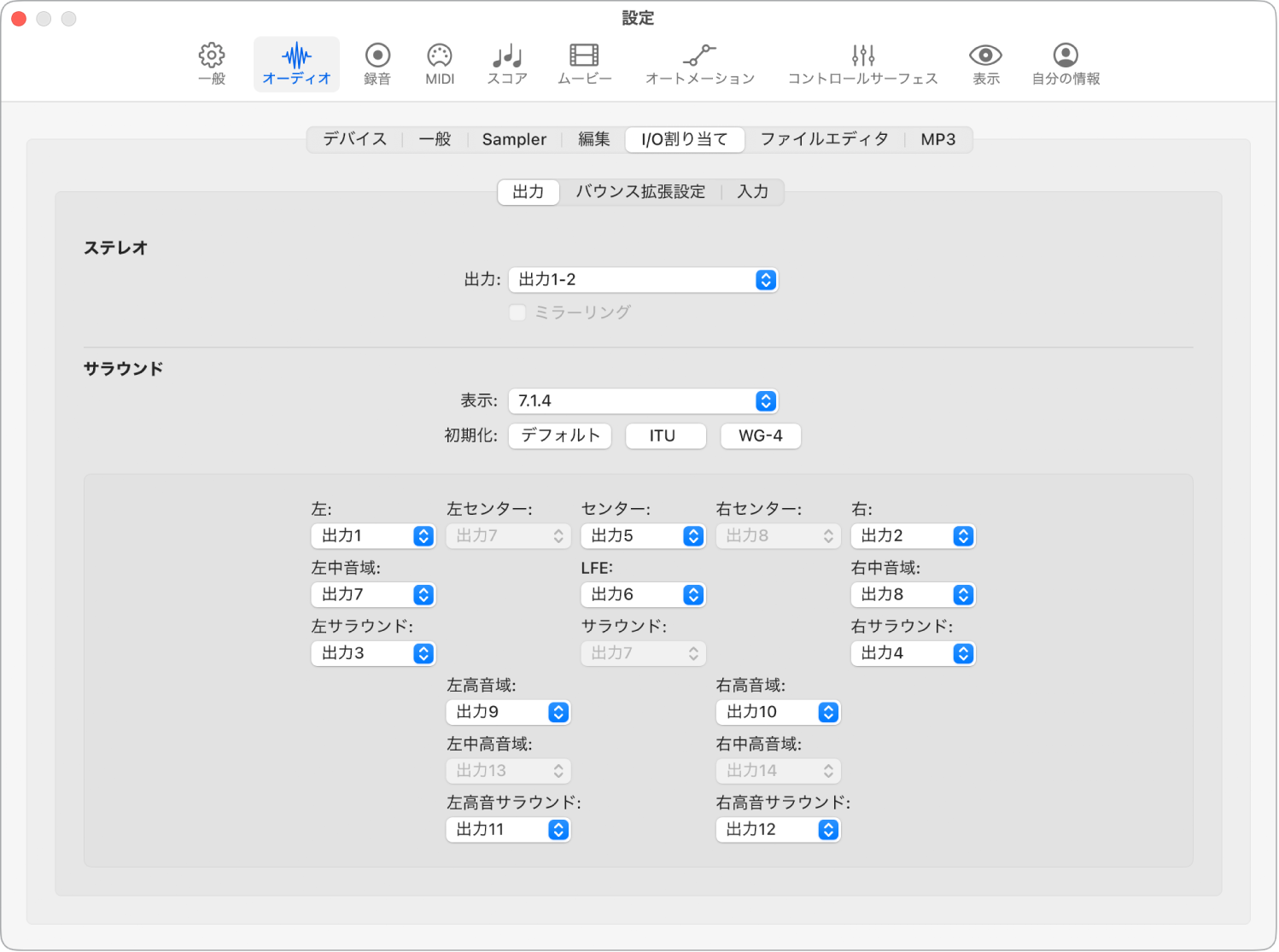This screenshot has height=952, width=1279.
Task: Open the ステレオ 出力 dropdown
Action: 643,279
